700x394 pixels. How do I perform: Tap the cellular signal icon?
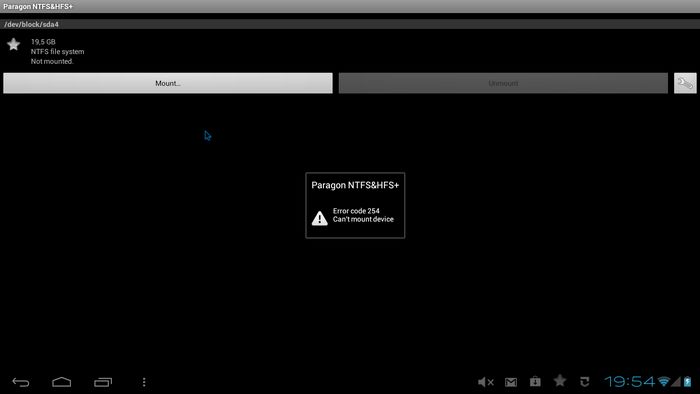[676, 382]
